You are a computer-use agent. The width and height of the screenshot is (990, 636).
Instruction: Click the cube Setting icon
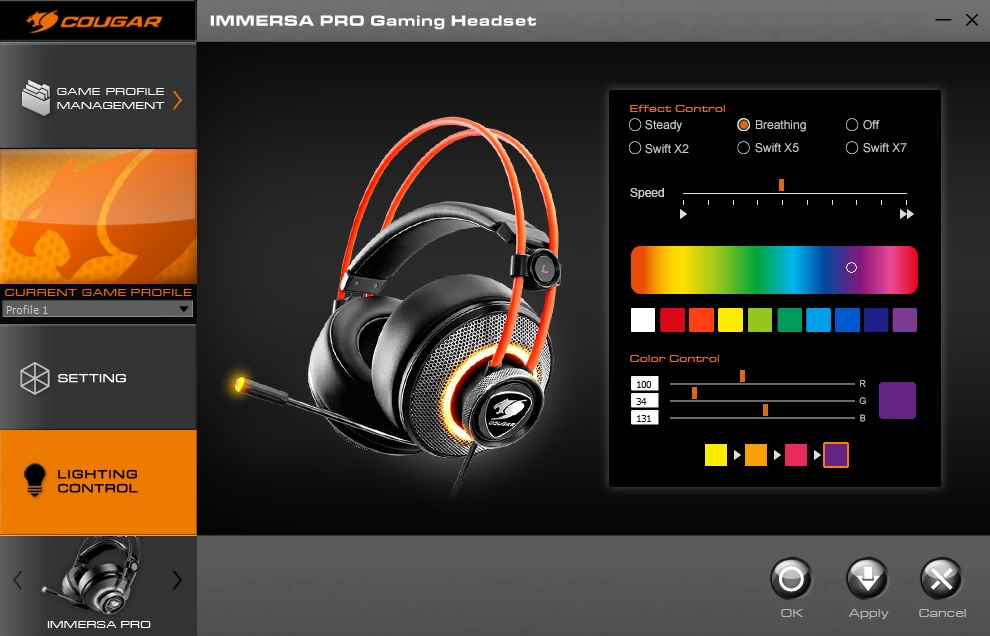[35, 378]
